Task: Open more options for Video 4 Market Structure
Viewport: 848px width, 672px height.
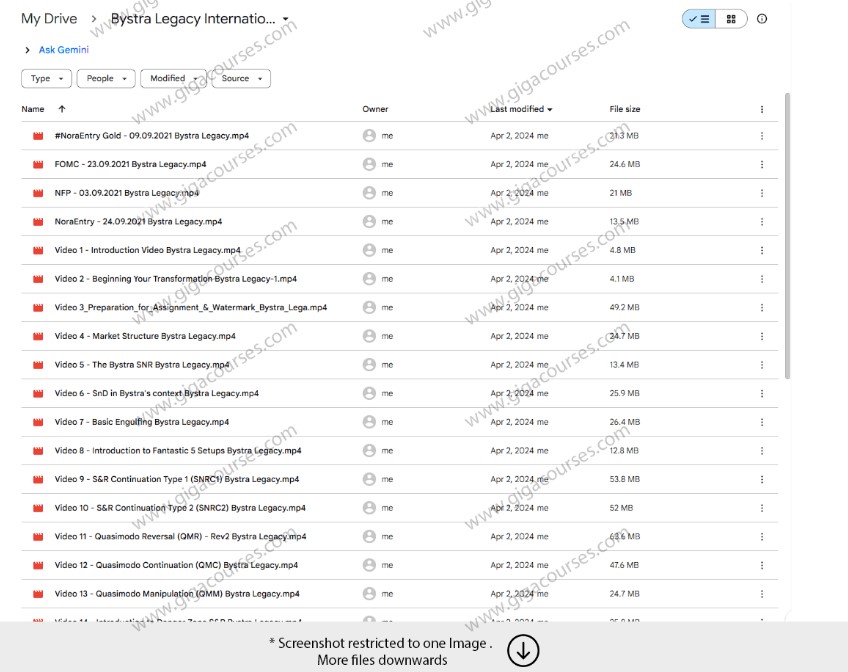Action: 762,336
